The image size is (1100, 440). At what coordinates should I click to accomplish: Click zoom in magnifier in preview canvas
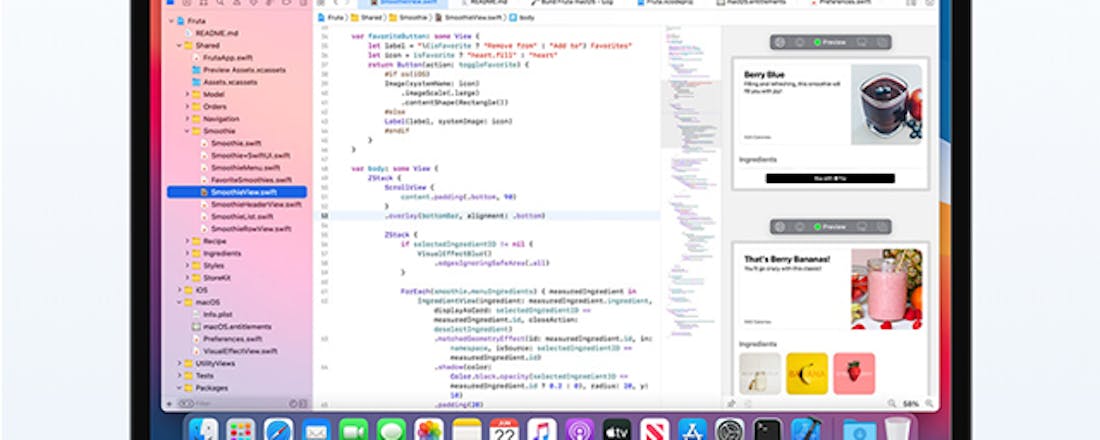930,404
